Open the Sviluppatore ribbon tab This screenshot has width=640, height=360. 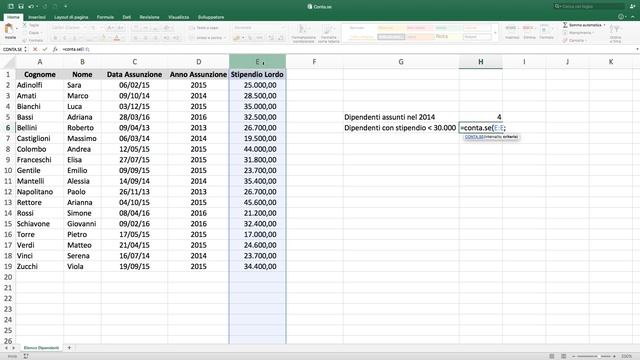(211, 17)
